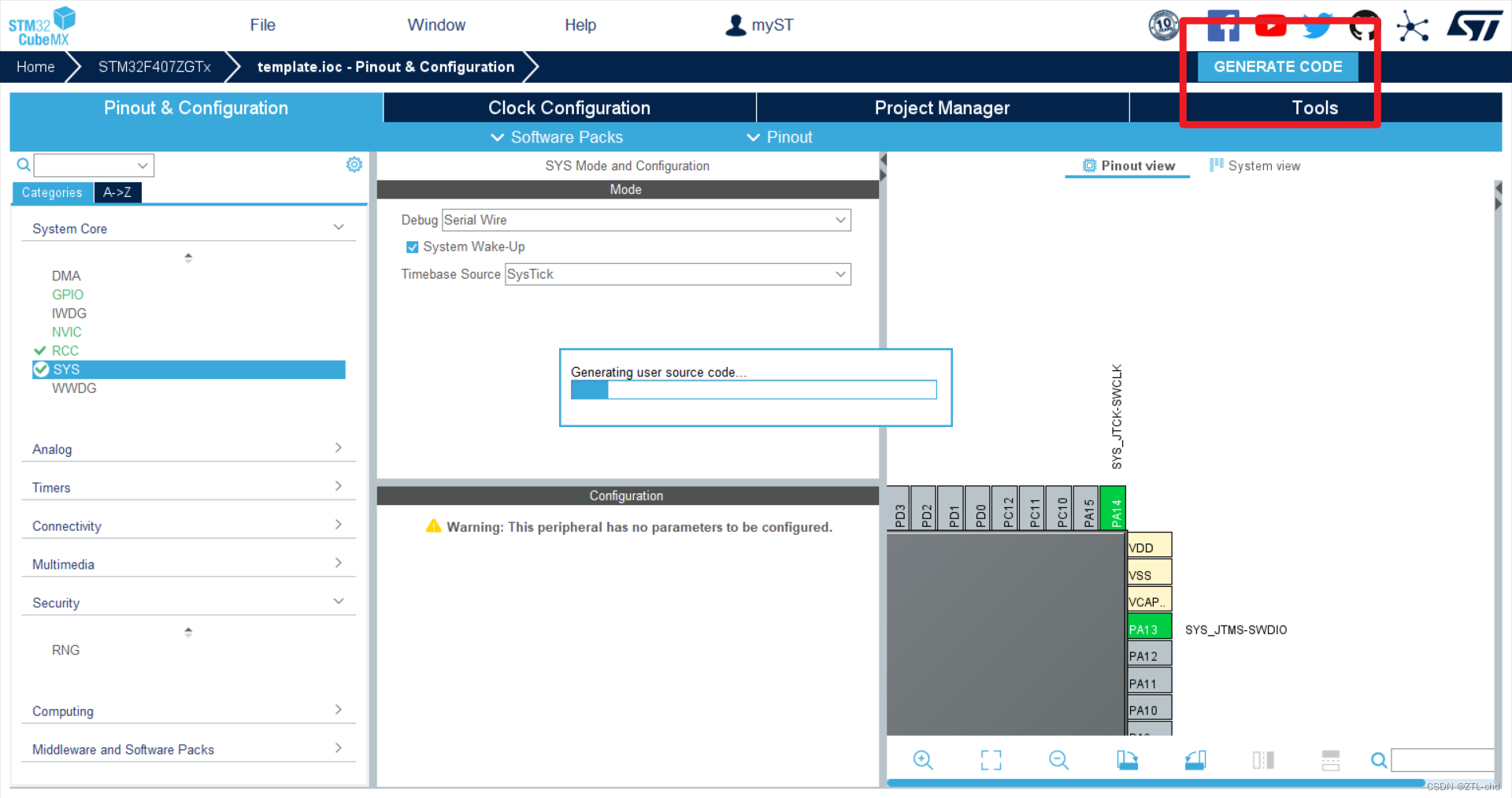Screen dimensions: 1512x798
Task: Select the NVIC peripheral
Action: point(67,332)
